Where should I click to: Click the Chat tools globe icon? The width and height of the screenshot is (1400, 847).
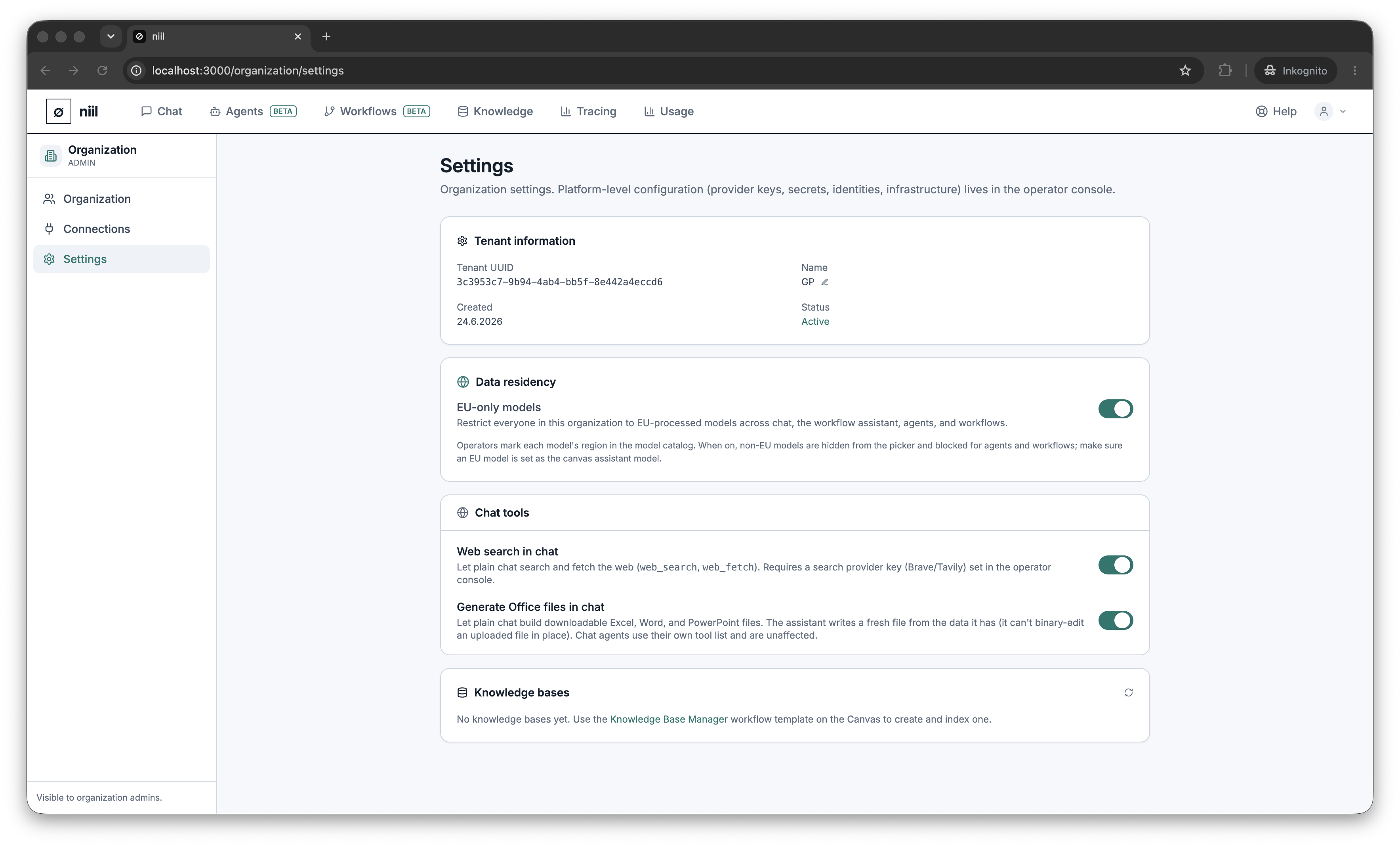tap(462, 512)
